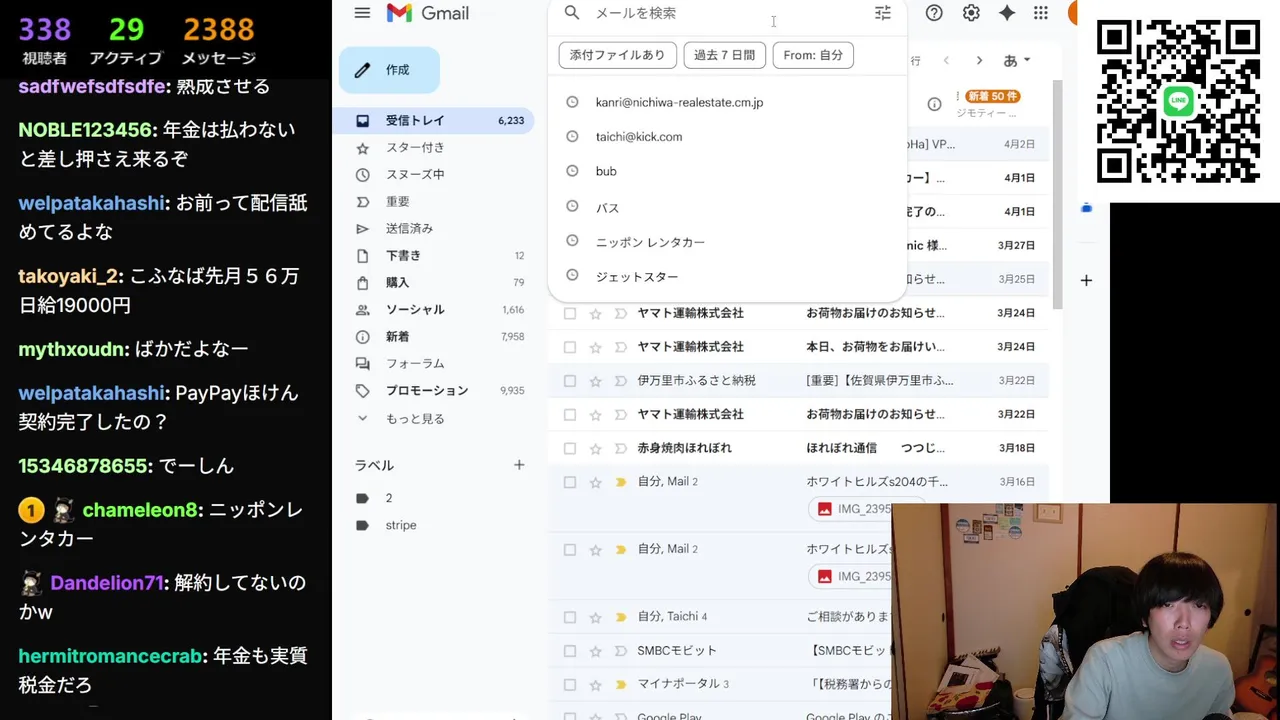Open the support help question icon
The width and height of the screenshot is (1280, 720).
point(934,13)
